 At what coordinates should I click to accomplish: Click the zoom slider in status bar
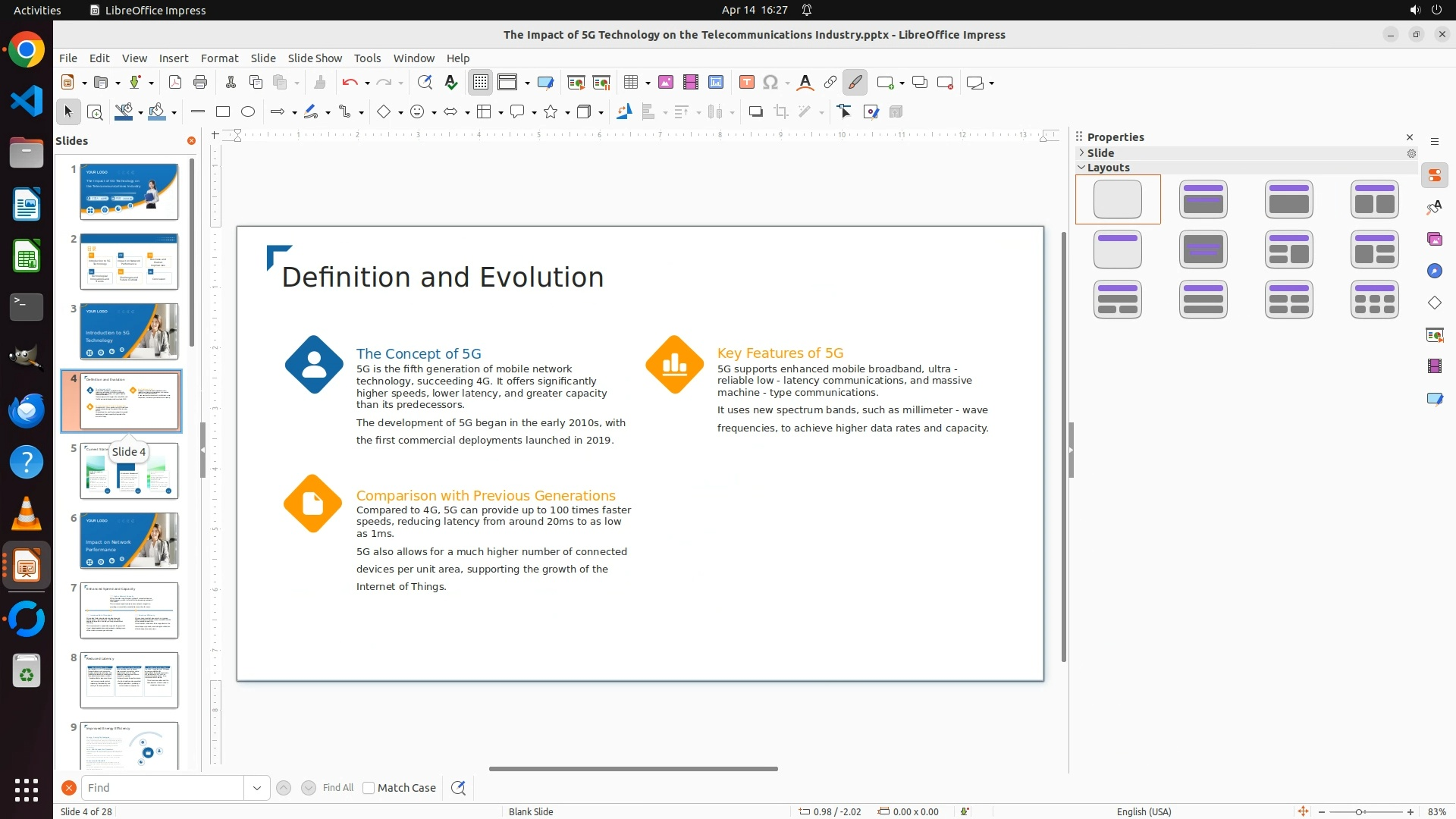tap(1359, 812)
